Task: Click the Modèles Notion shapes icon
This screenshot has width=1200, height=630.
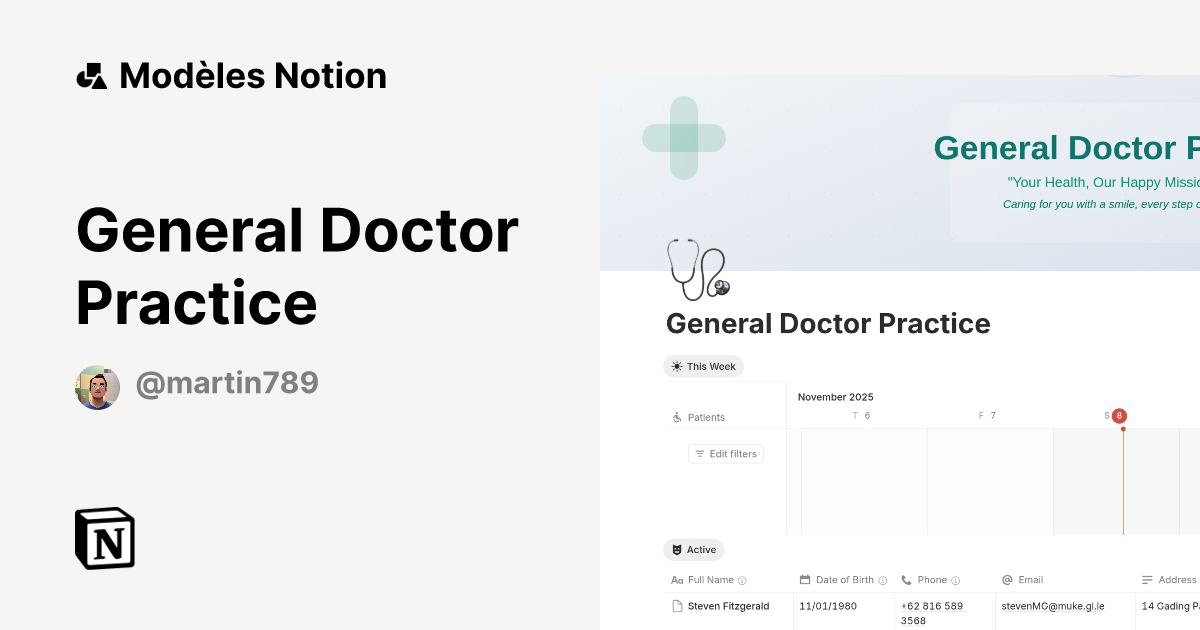Action: [91, 76]
